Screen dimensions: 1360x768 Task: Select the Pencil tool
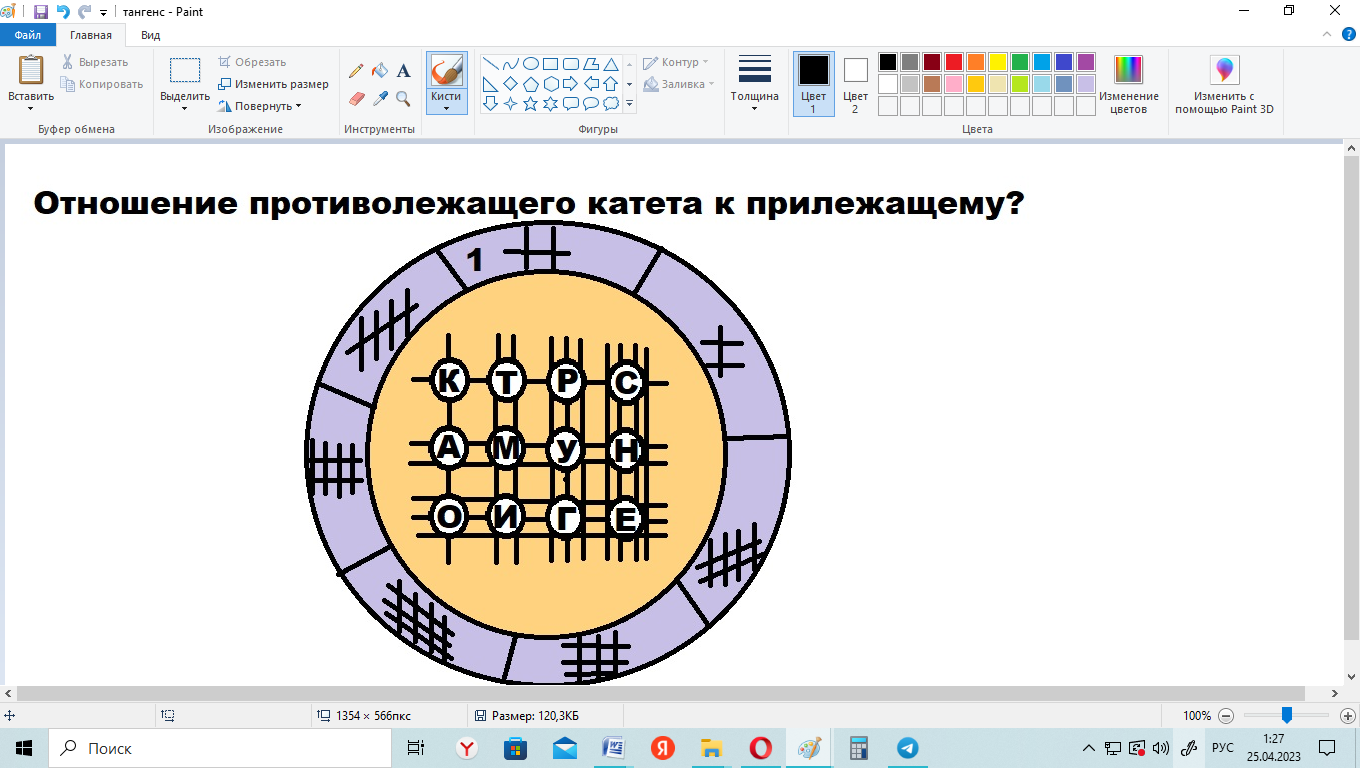click(x=356, y=71)
